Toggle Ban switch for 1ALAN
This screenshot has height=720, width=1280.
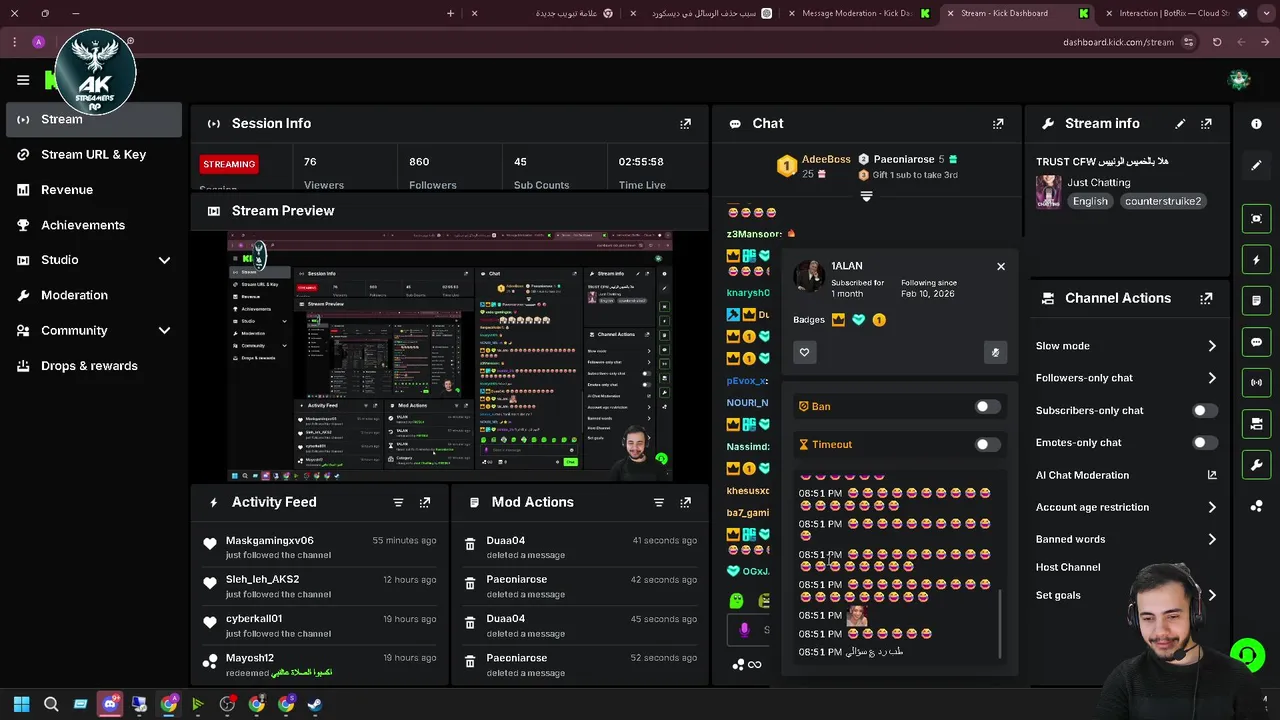click(x=987, y=407)
